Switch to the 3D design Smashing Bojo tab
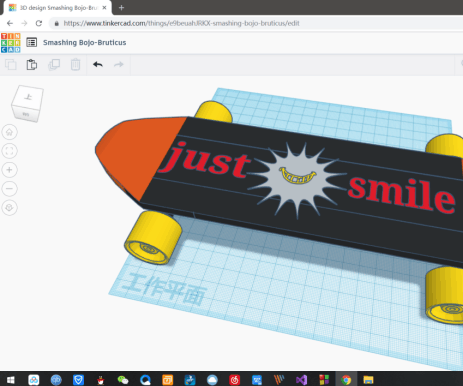 [x=57, y=8]
